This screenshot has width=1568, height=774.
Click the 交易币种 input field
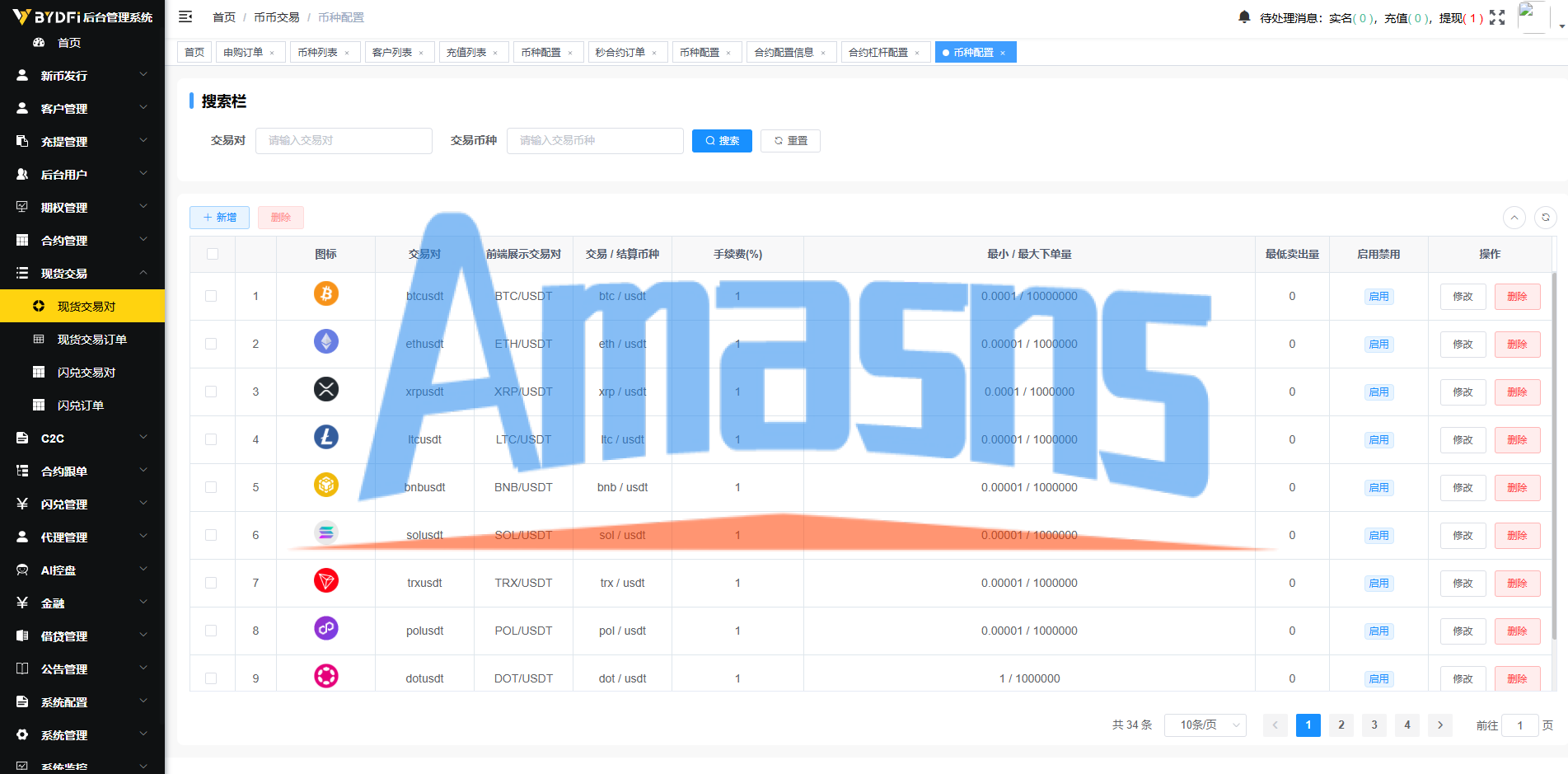coord(595,141)
